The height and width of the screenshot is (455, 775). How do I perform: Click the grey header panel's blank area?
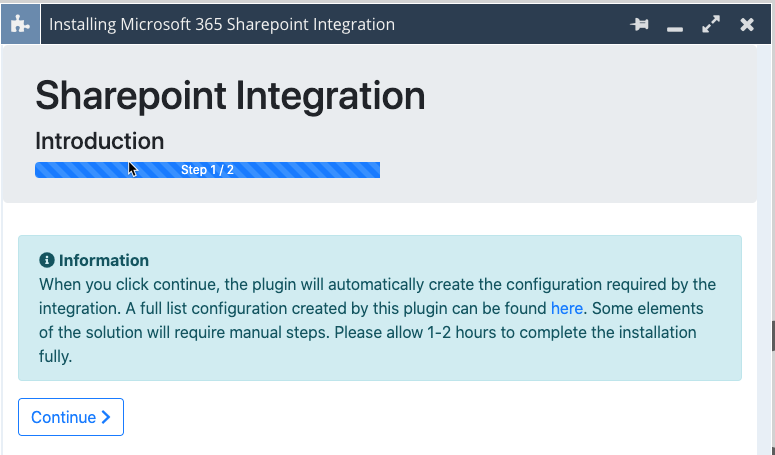pos(568,124)
